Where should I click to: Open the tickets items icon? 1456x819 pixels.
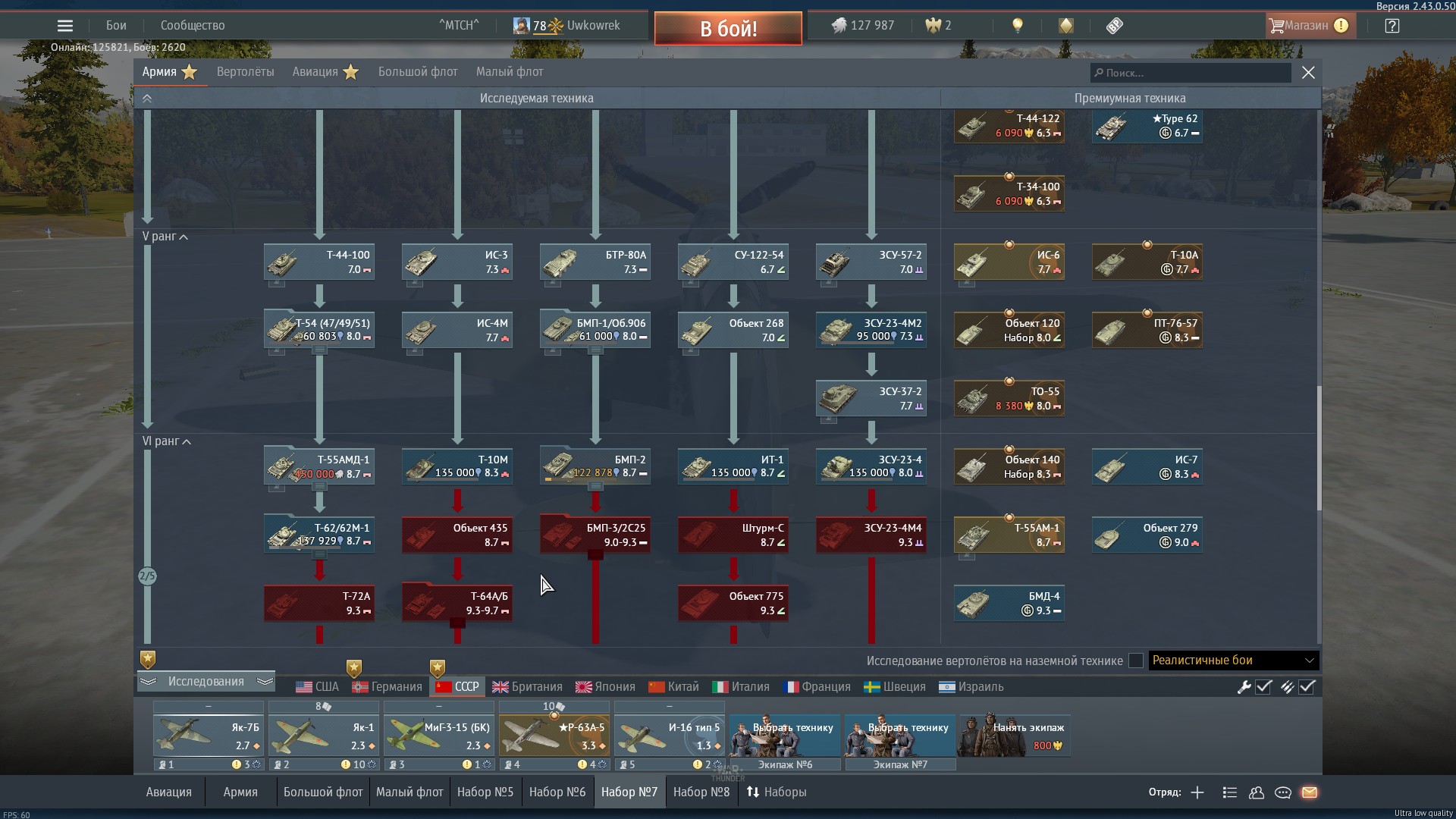1114,26
